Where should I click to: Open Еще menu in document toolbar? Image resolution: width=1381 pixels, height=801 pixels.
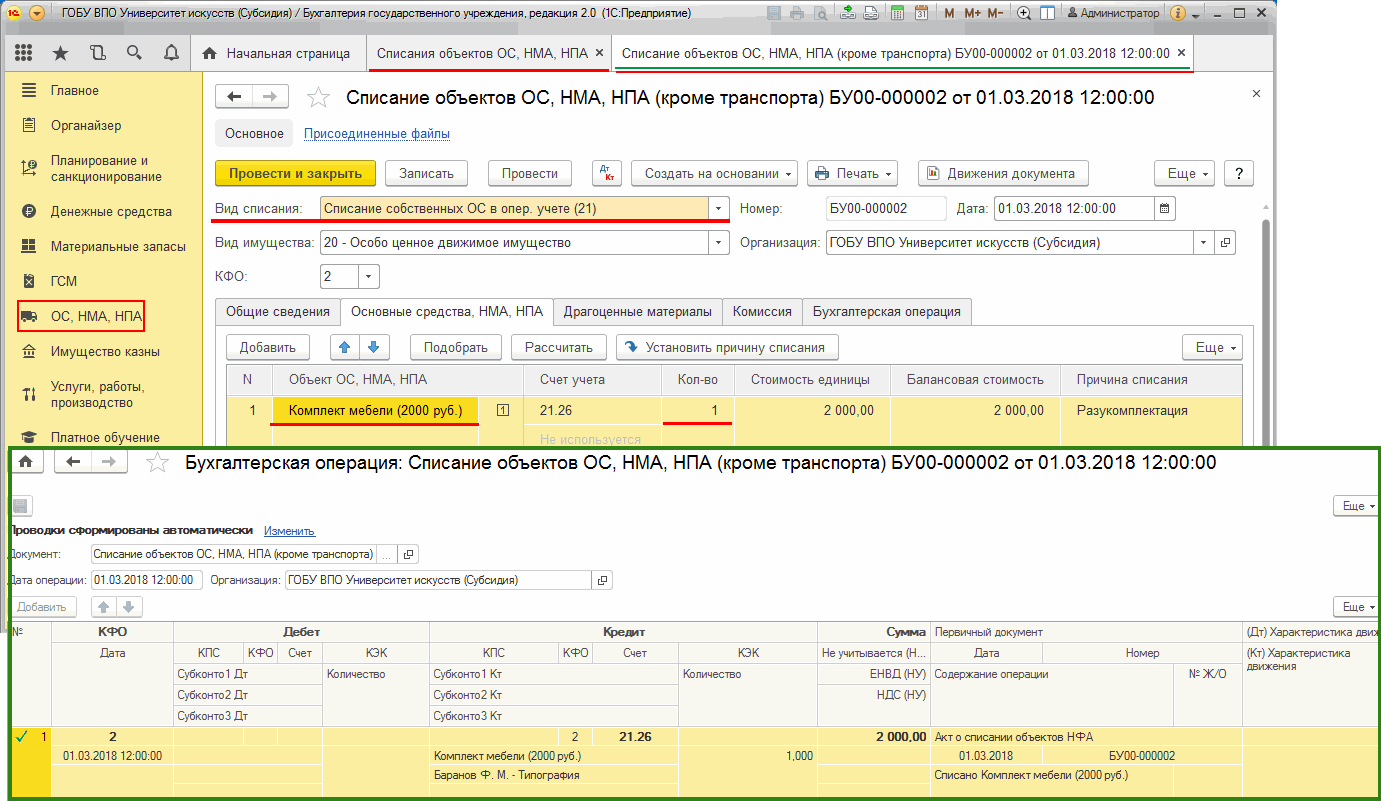(1184, 173)
